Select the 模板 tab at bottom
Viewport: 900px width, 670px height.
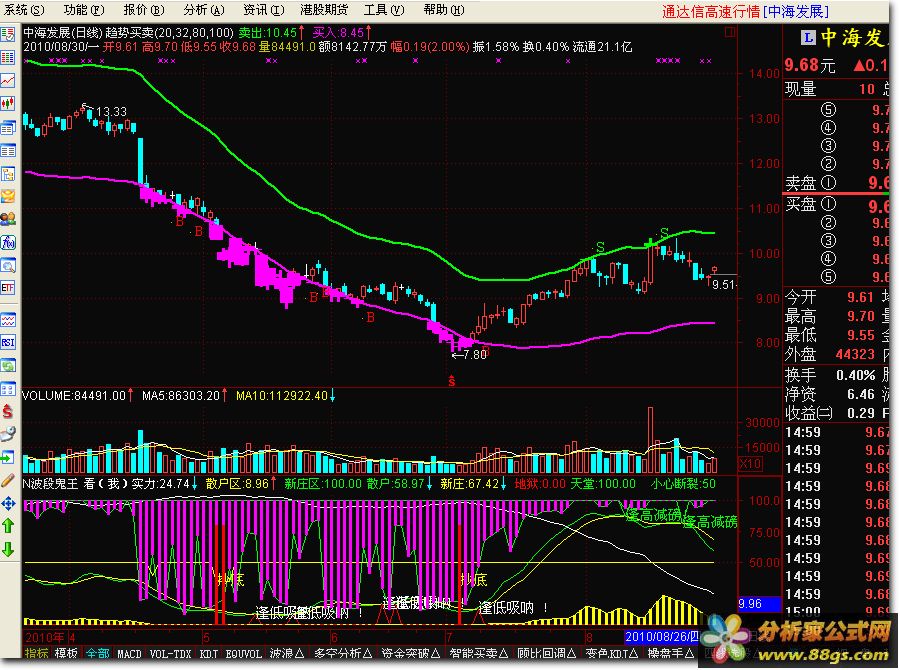coord(66,653)
